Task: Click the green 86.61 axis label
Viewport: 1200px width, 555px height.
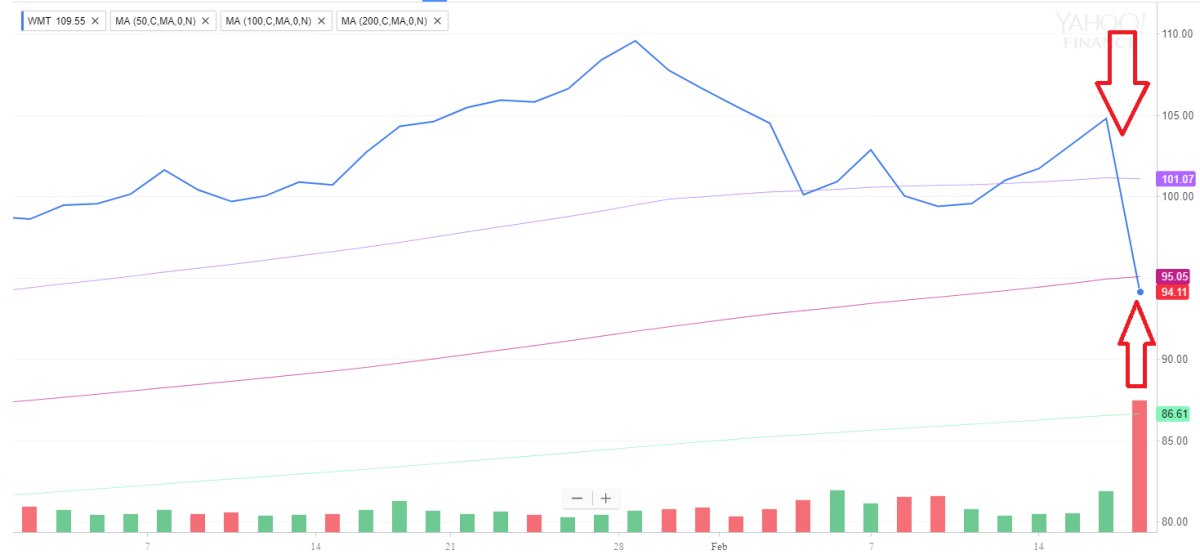Action: 1171,413
